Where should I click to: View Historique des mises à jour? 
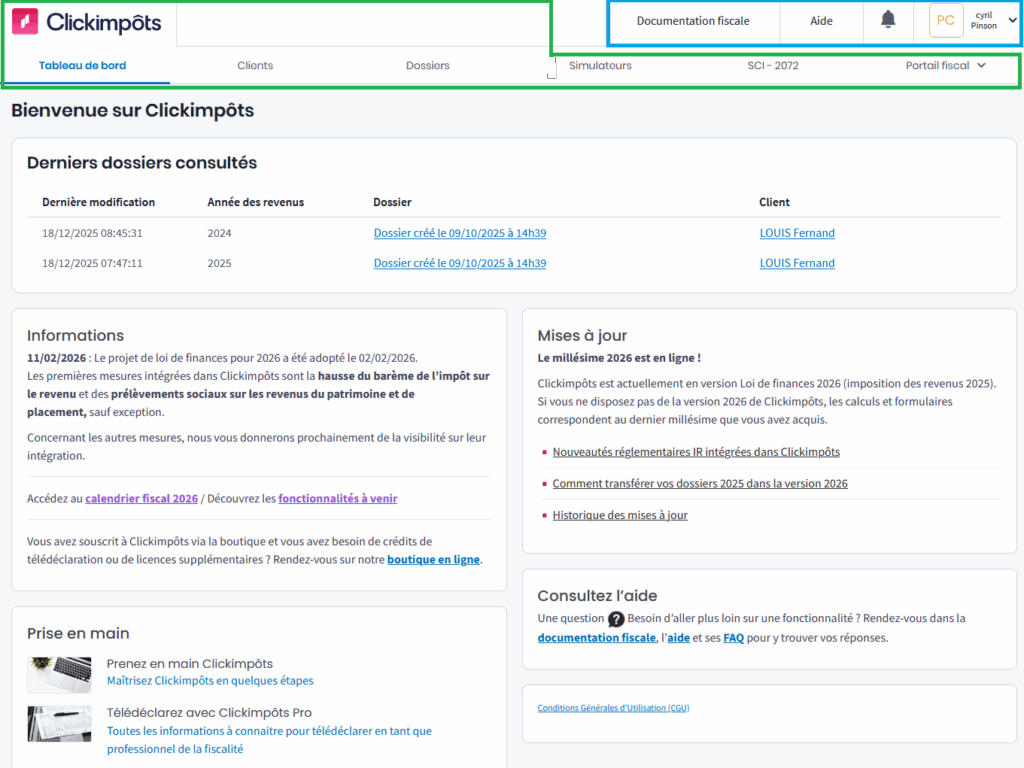click(619, 515)
